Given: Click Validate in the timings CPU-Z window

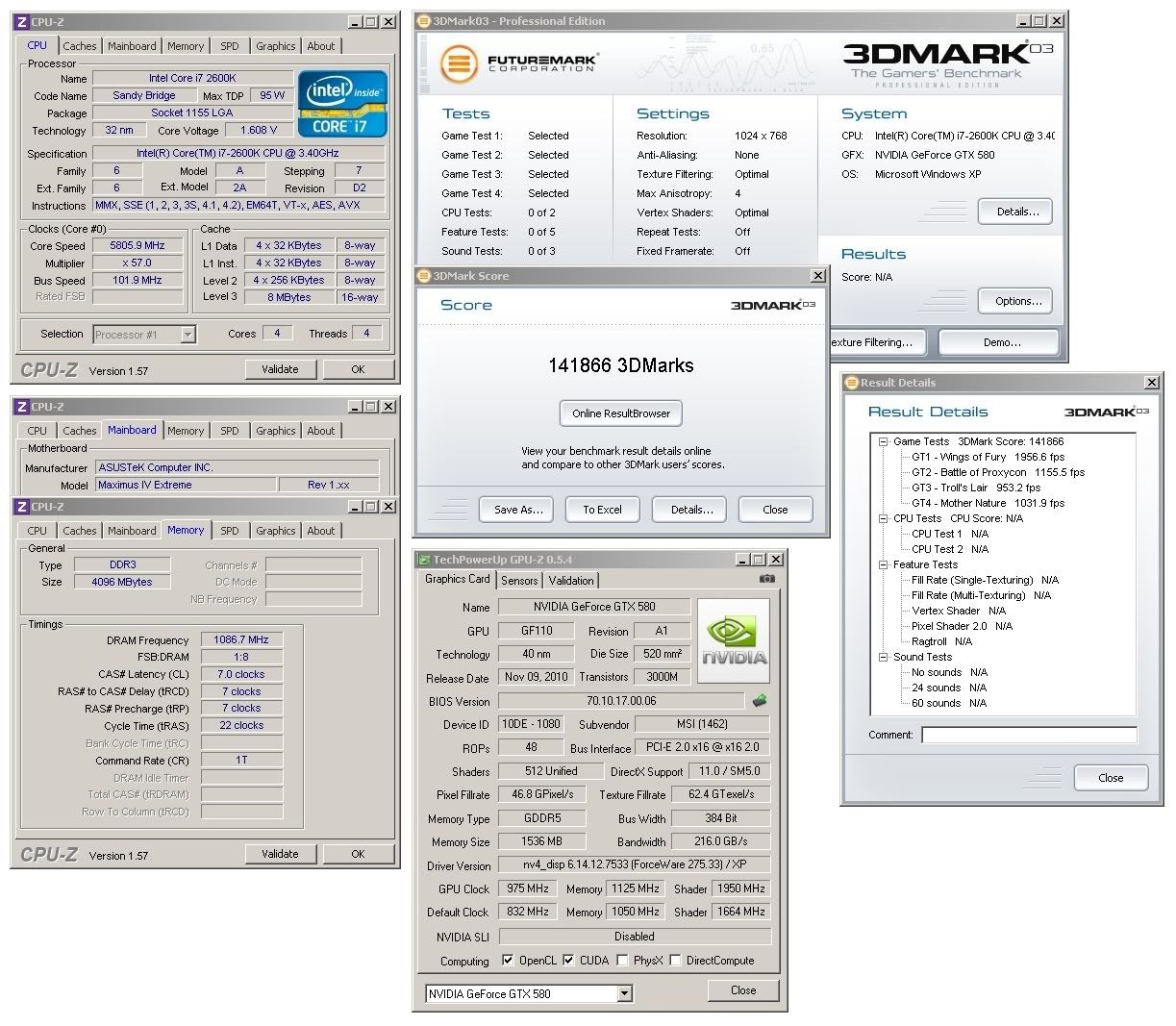Looking at the screenshot, I should pos(280,854).
